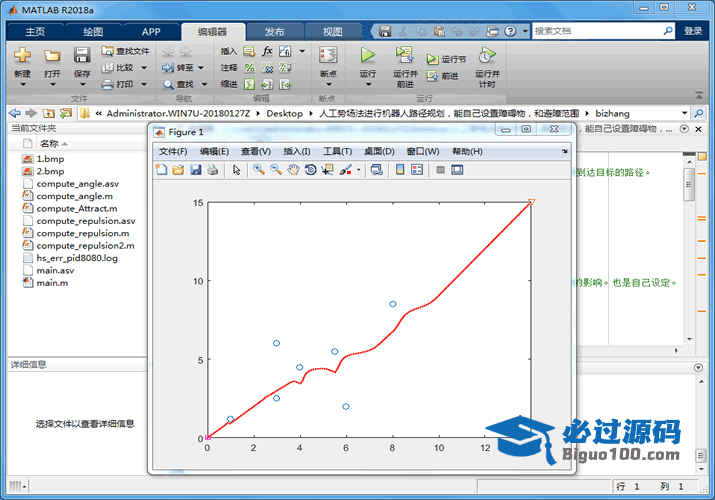Click the back navigation arrow in address bar

(14, 113)
